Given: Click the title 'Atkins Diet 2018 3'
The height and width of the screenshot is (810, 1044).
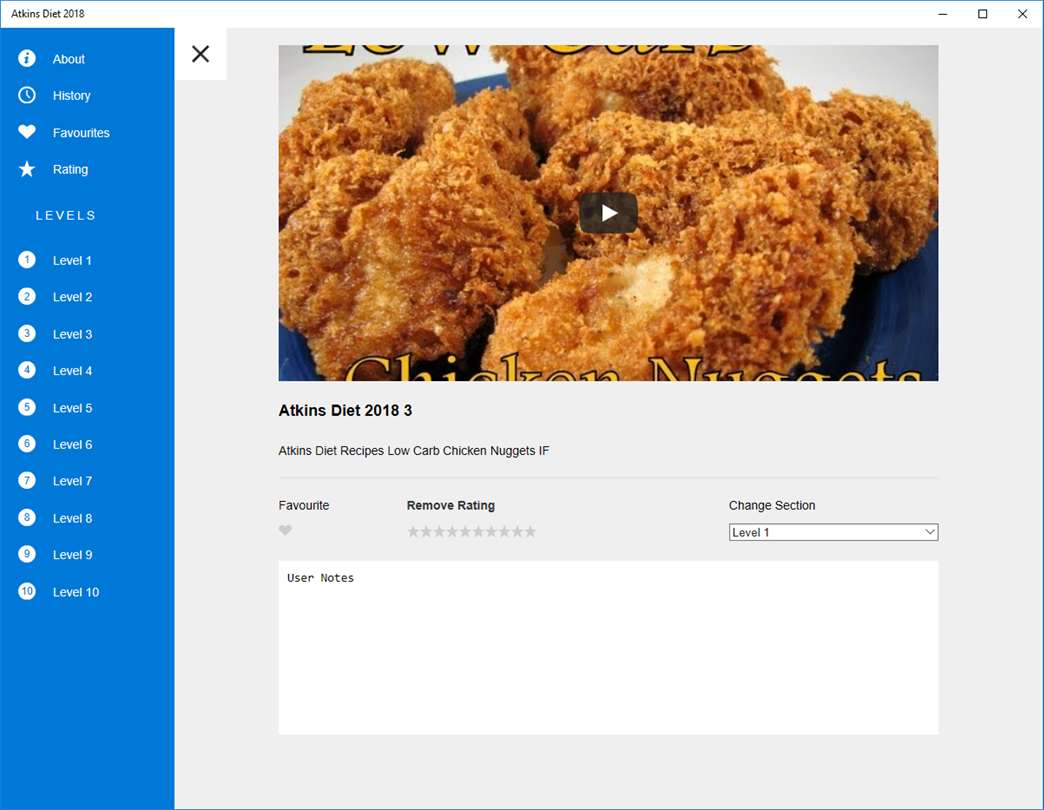Looking at the screenshot, I should (346, 411).
